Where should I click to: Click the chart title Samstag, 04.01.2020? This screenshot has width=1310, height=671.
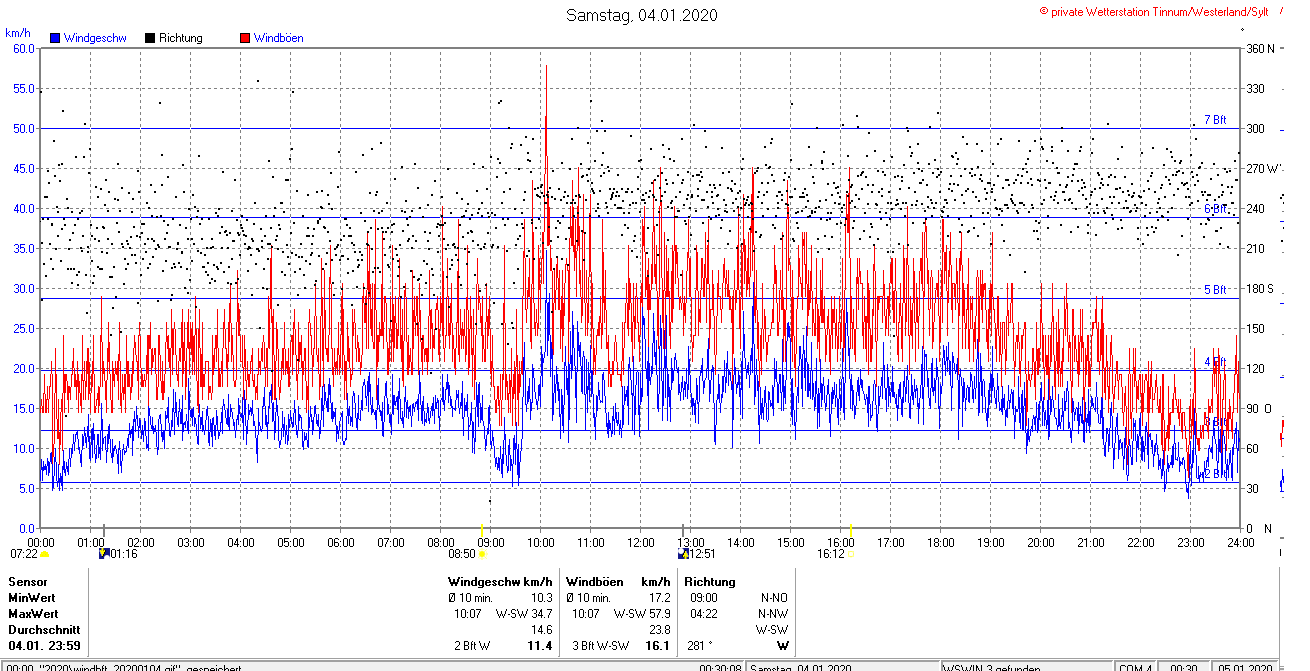(x=641, y=15)
